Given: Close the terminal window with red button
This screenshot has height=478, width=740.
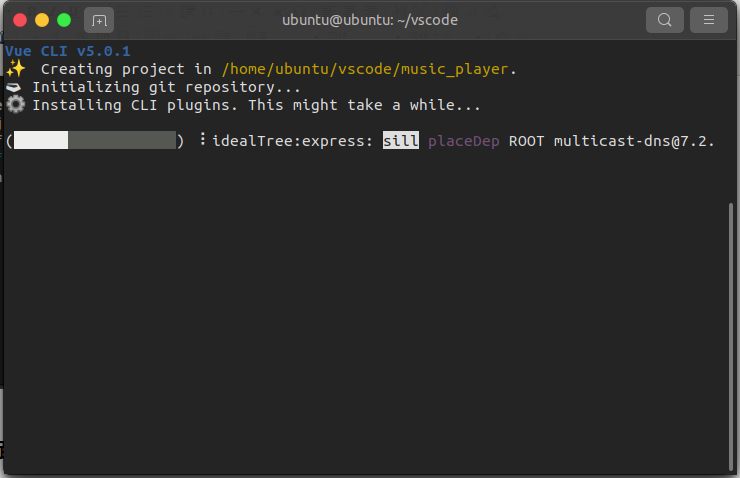Looking at the screenshot, I should (20, 20).
